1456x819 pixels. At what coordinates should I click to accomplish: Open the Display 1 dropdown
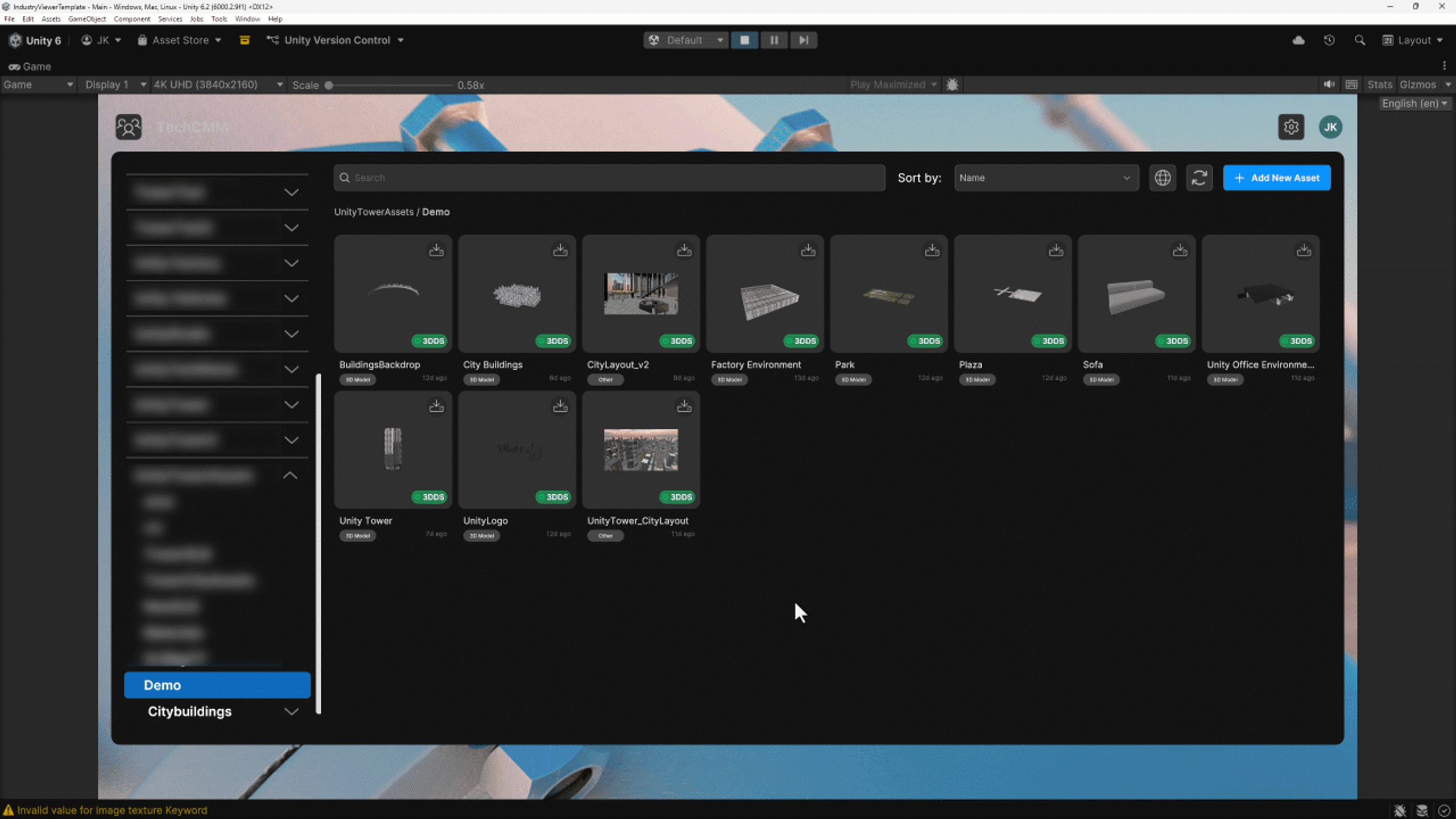[x=114, y=85]
